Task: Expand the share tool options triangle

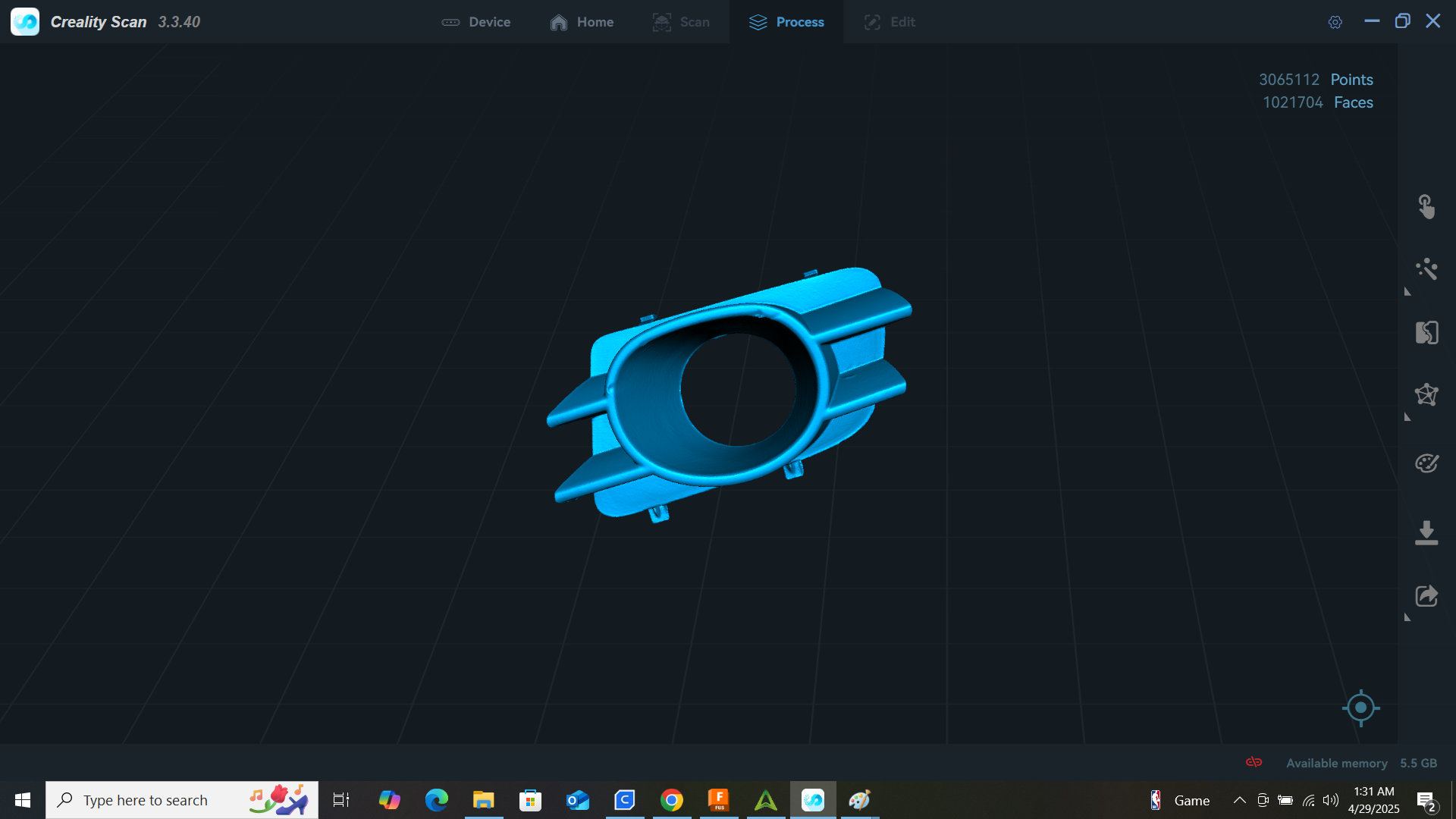Action: point(1407,617)
